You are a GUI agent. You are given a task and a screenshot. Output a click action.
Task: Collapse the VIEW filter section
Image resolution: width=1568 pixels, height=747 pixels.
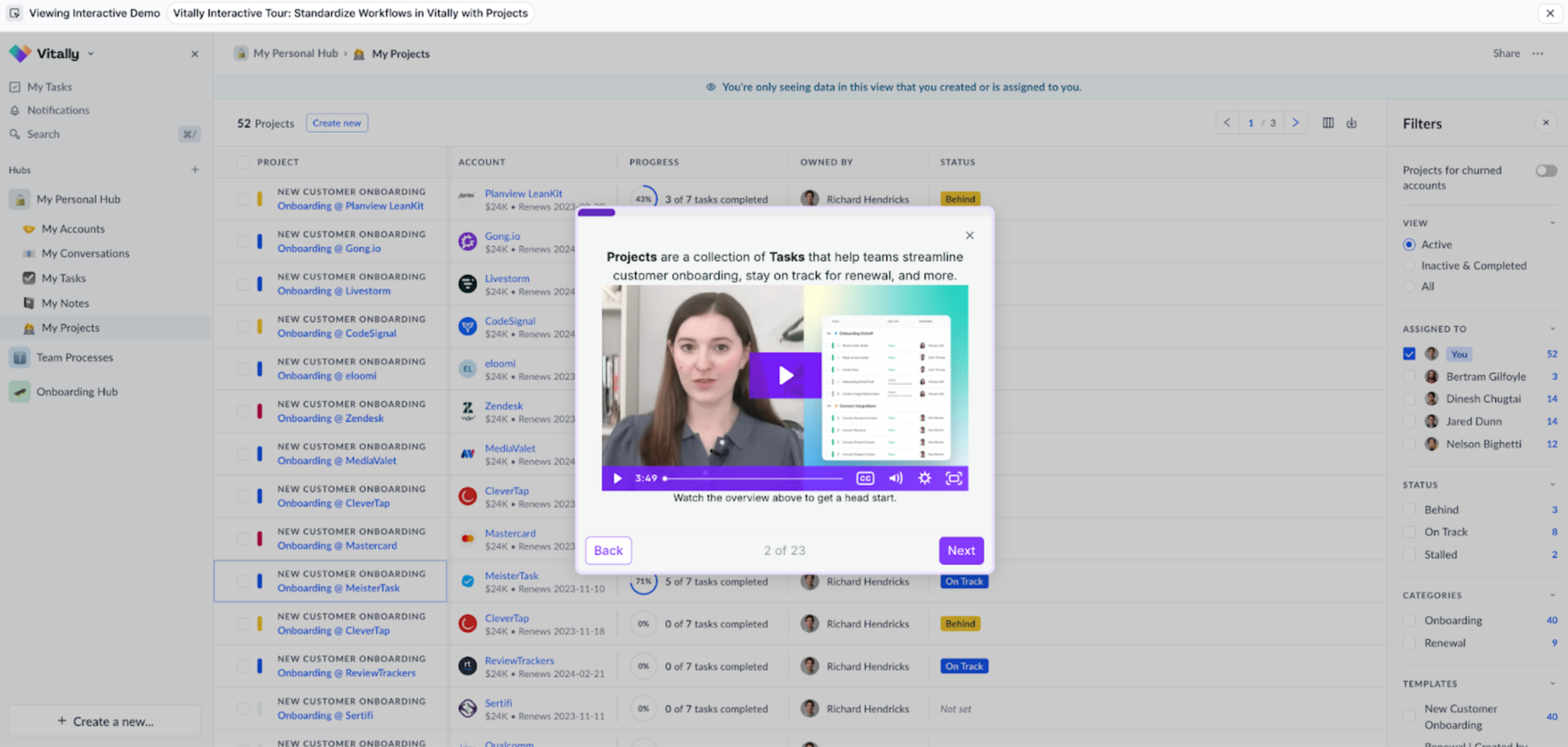(x=1552, y=223)
